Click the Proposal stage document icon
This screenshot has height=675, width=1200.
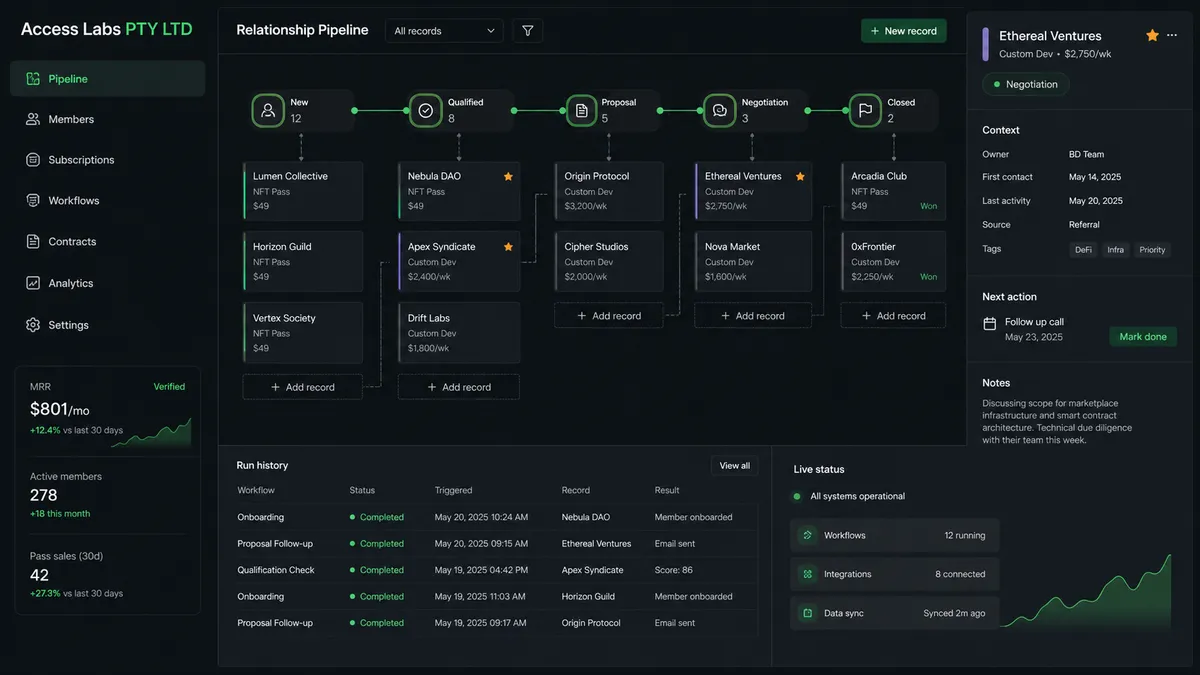(581, 110)
